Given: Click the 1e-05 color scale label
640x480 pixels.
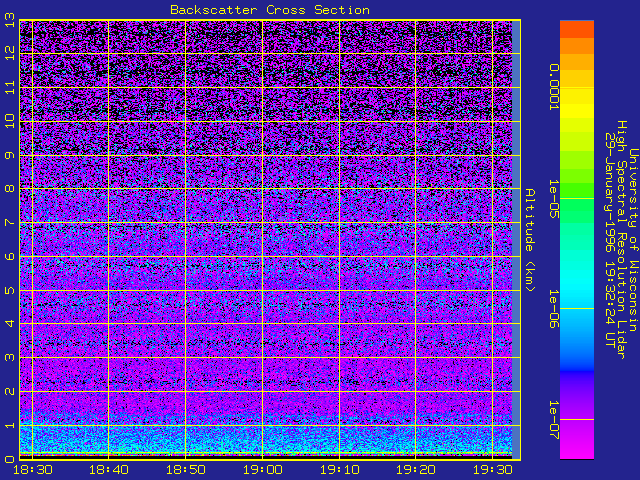Looking at the screenshot, I should [x=553, y=199].
